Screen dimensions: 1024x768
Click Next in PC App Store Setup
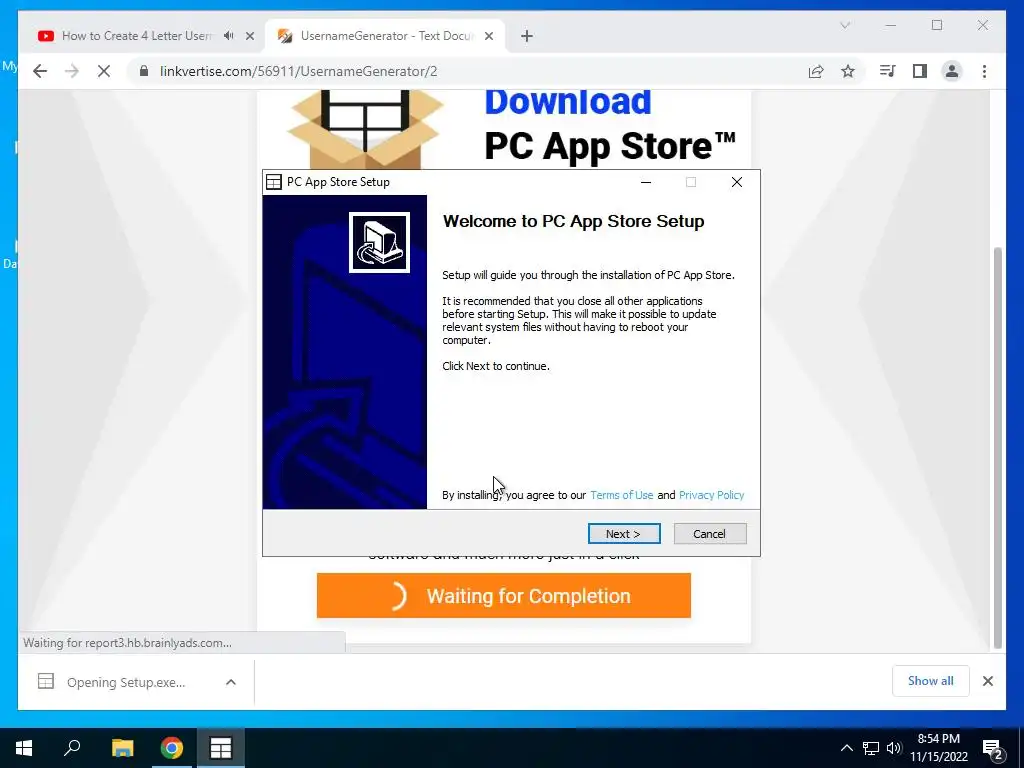click(624, 534)
